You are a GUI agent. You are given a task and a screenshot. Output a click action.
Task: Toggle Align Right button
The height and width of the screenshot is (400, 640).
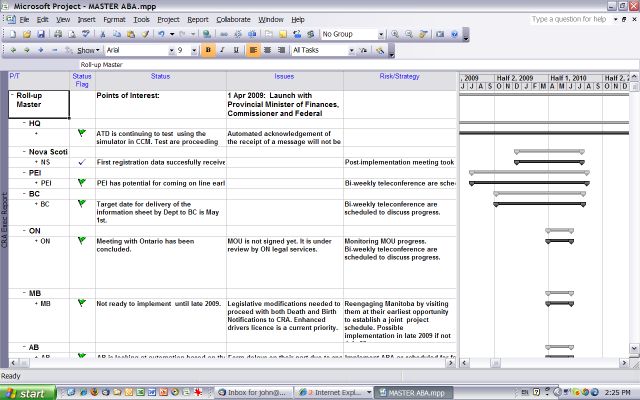click(x=281, y=50)
